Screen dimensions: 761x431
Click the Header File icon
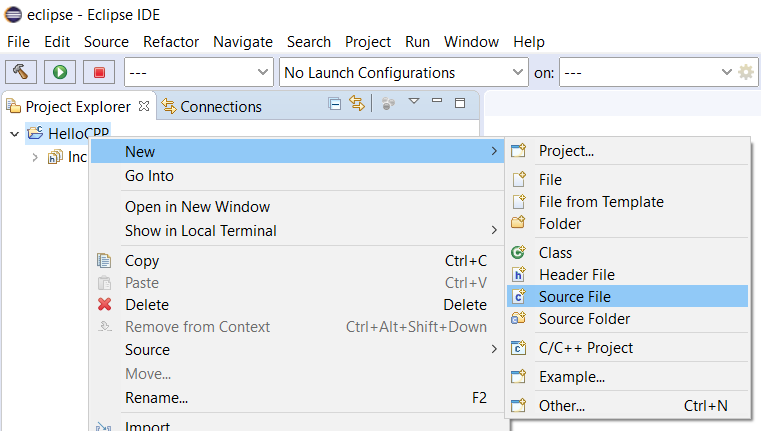[x=518, y=274]
